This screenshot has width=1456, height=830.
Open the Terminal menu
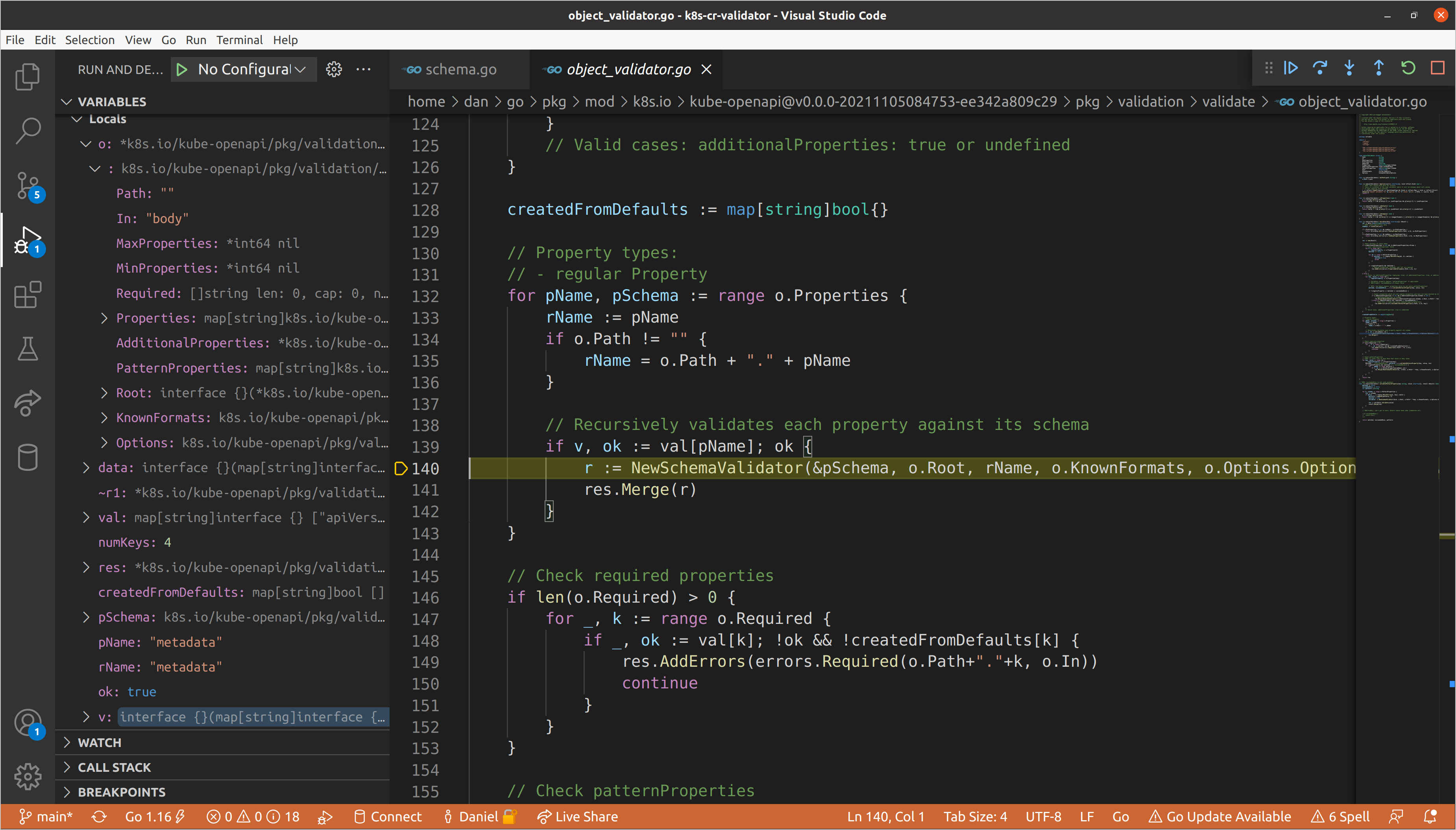[239, 40]
